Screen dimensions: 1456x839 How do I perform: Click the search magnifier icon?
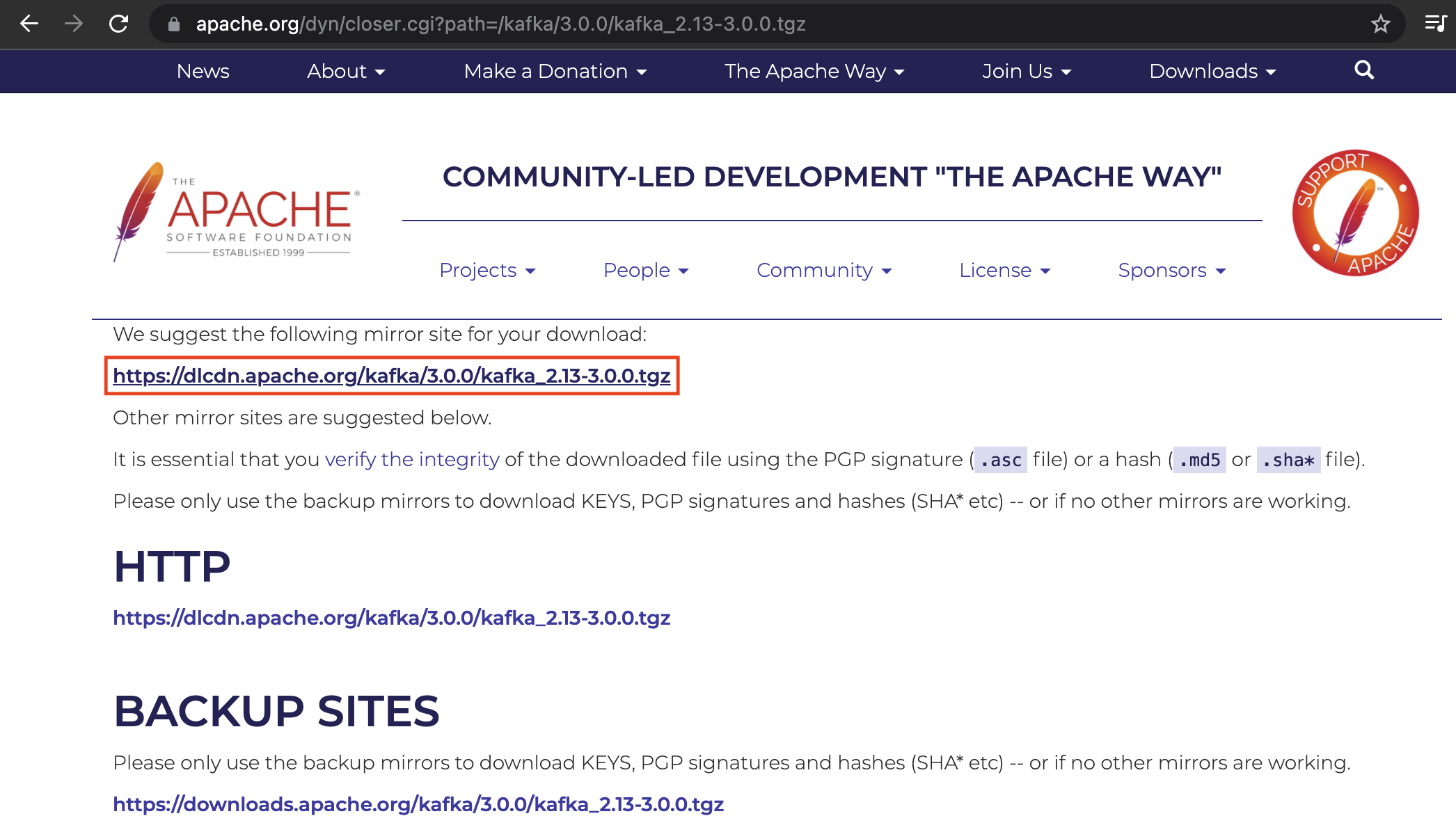(x=1363, y=70)
